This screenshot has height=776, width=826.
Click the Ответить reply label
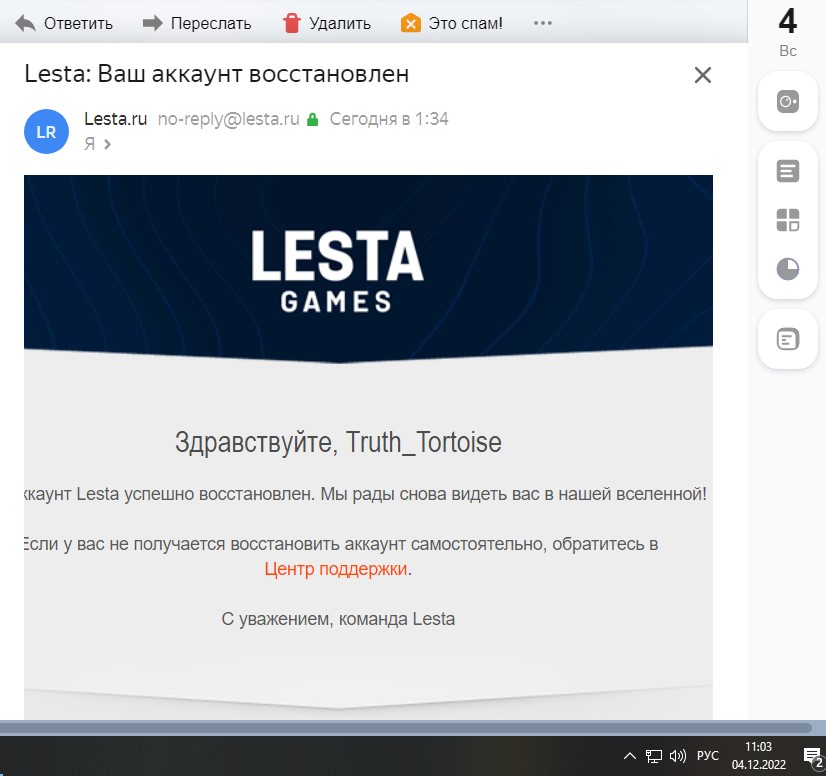click(x=78, y=23)
